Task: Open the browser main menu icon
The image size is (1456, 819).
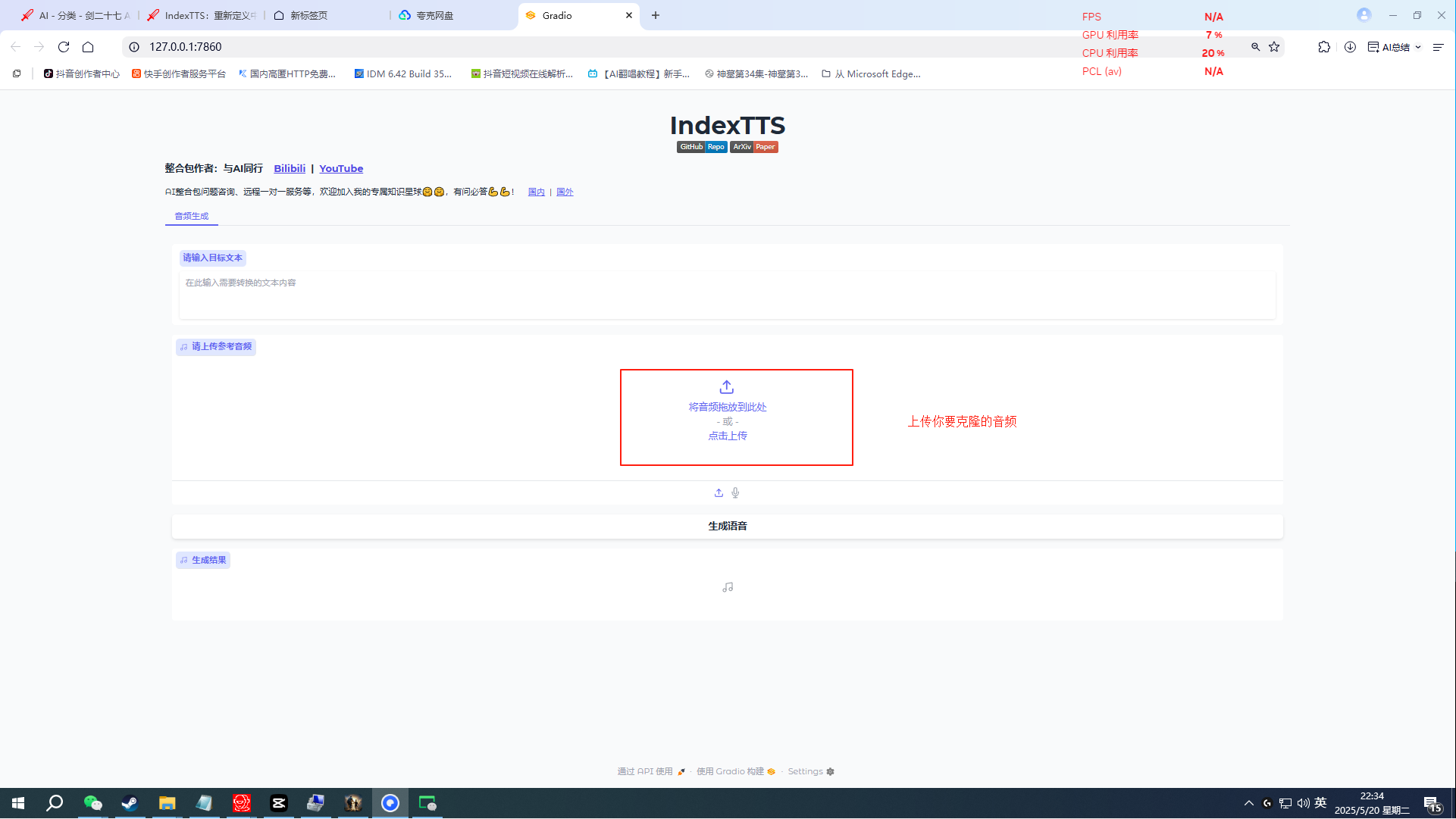Action: tap(1439, 47)
